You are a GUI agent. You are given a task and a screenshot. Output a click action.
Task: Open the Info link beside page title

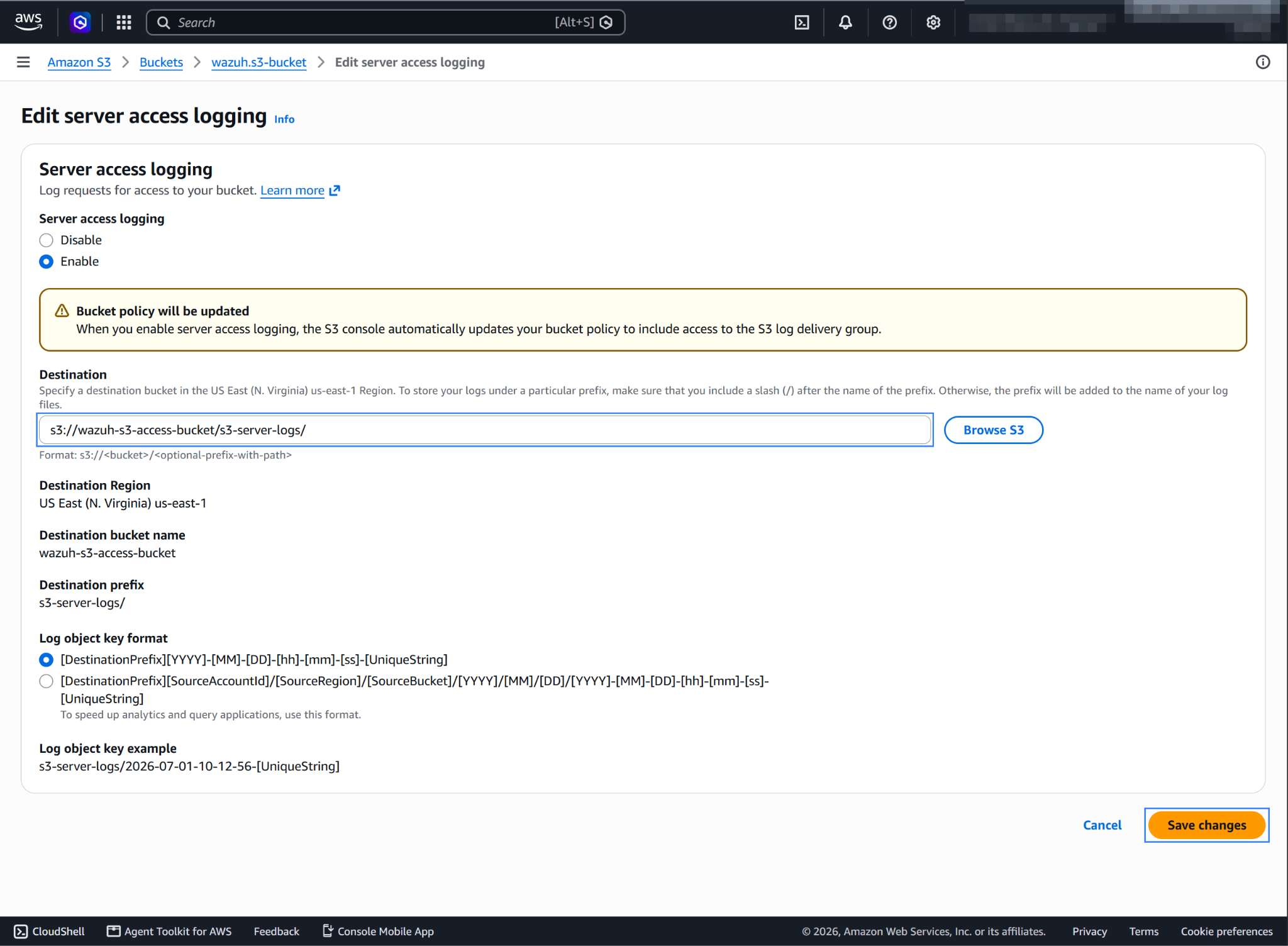coord(284,120)
